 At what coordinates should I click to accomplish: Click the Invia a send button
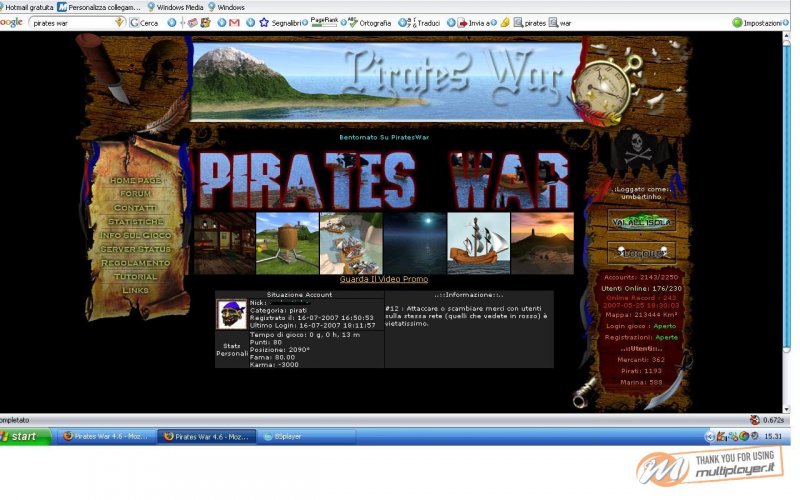tap(474, 23)
